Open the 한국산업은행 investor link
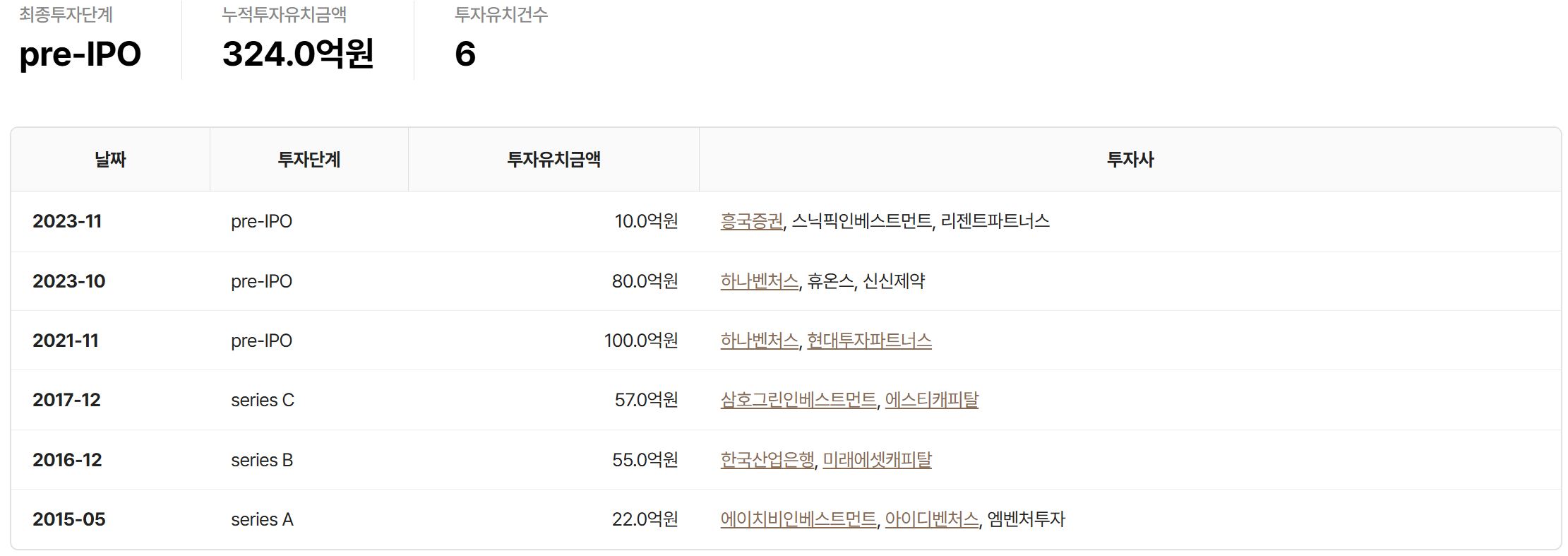Image resolution: width=1568 pixels, height=556 pixels. tap(767, 460)
